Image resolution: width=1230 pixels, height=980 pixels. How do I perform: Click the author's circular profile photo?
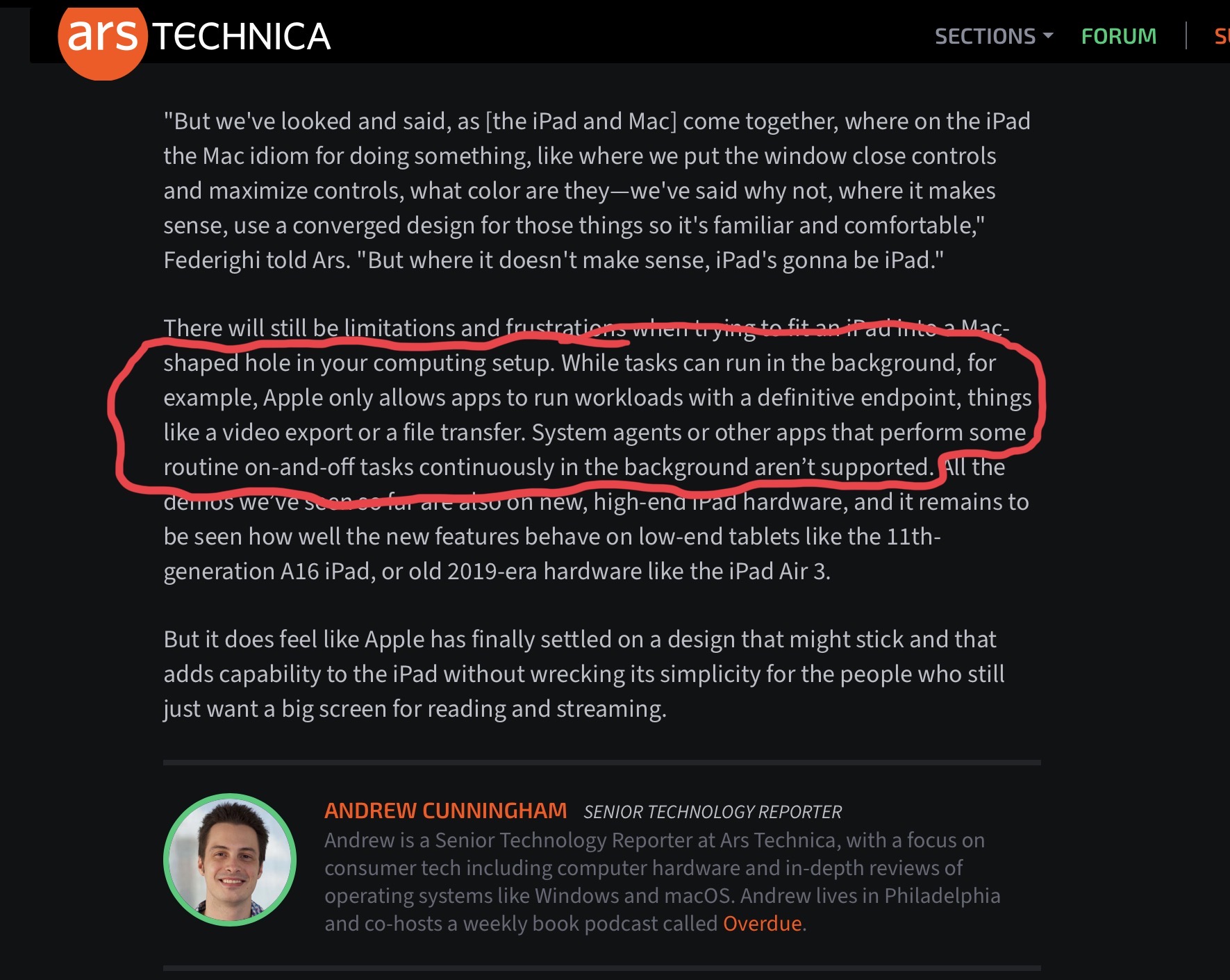(x=230, y=860)
